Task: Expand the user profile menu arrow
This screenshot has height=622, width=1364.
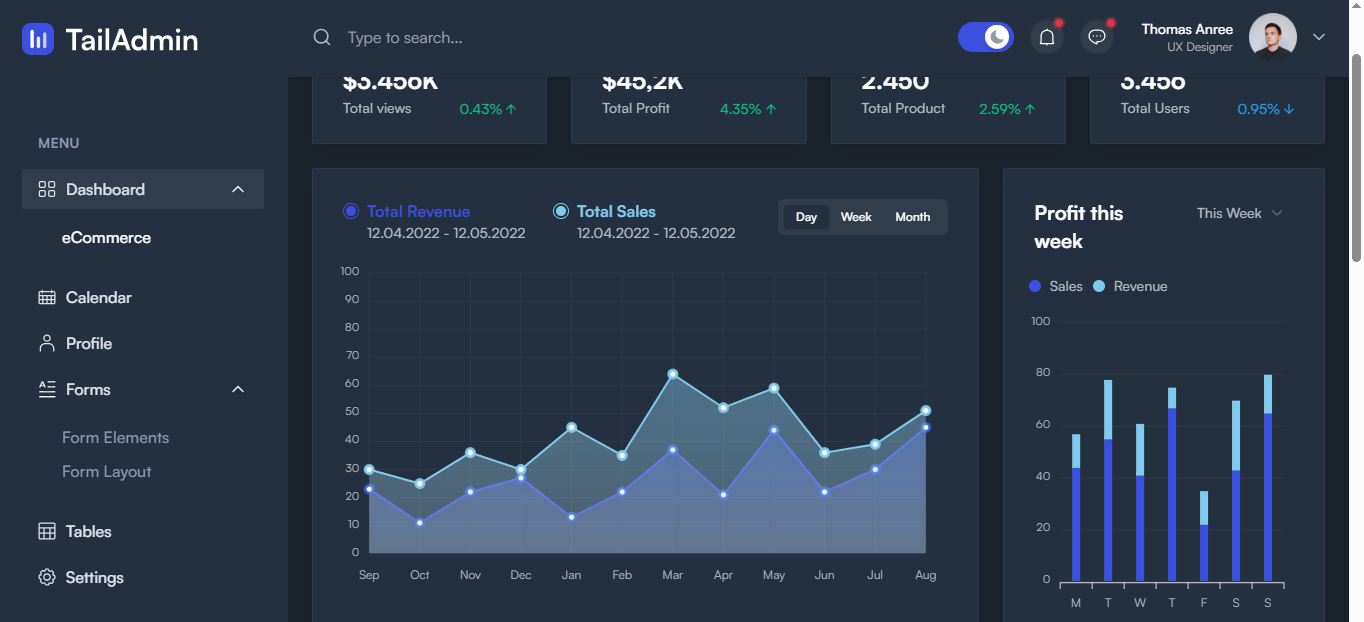Action: [1319, 36]
